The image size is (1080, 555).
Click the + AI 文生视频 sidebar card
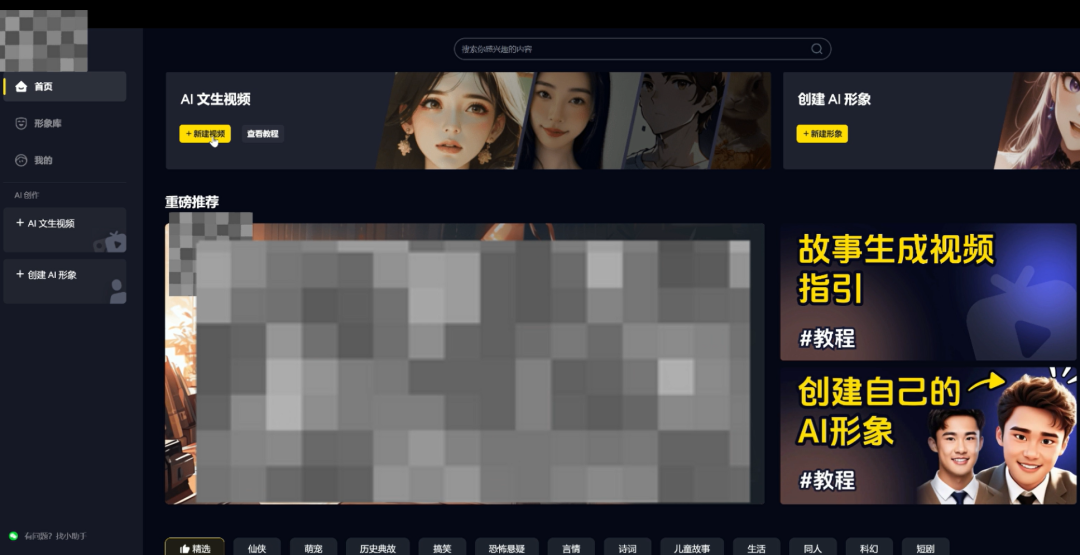click(65, 230)
